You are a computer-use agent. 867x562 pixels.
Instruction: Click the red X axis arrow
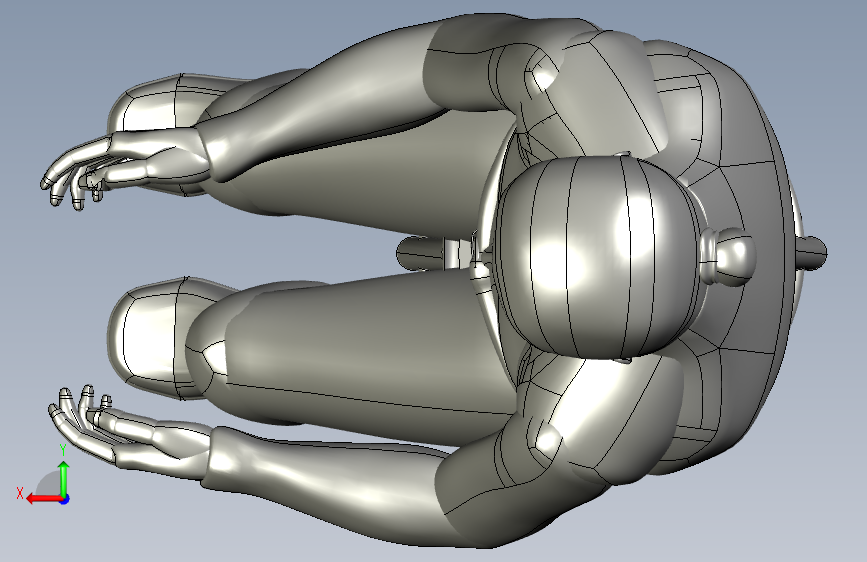(x=45, y=499)
